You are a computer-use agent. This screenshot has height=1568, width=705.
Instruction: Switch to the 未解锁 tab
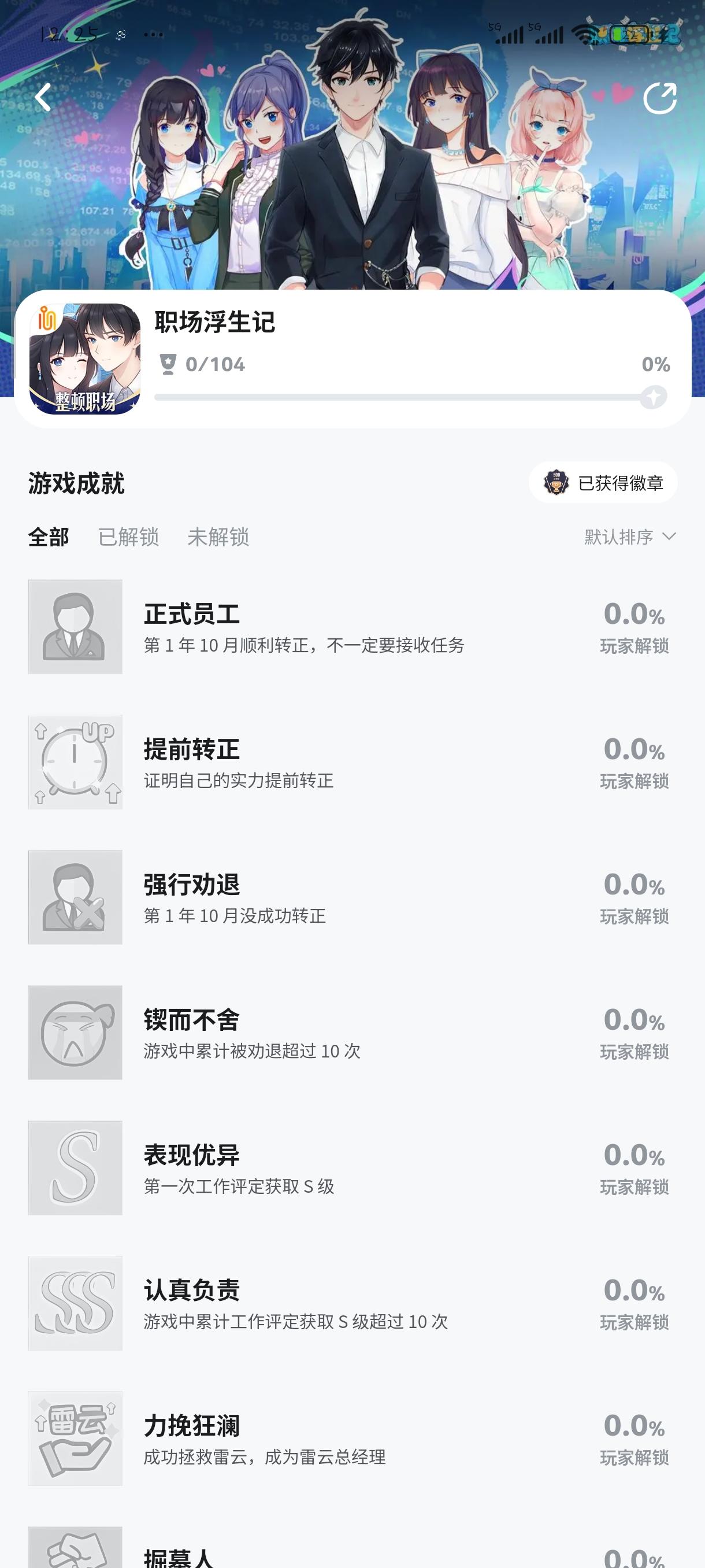point(218,537)
